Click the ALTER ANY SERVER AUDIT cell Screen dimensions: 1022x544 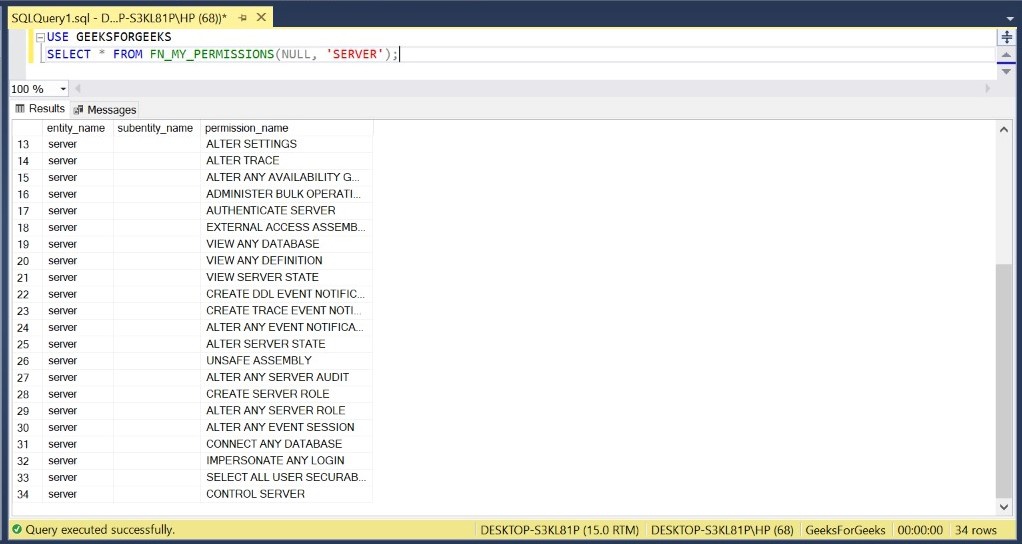point(287,377)
